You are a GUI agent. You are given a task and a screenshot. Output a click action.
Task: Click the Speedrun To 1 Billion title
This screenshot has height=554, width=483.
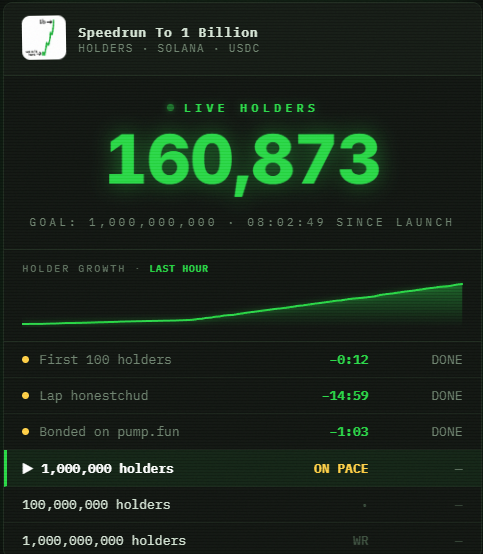[x=168, y=33]
